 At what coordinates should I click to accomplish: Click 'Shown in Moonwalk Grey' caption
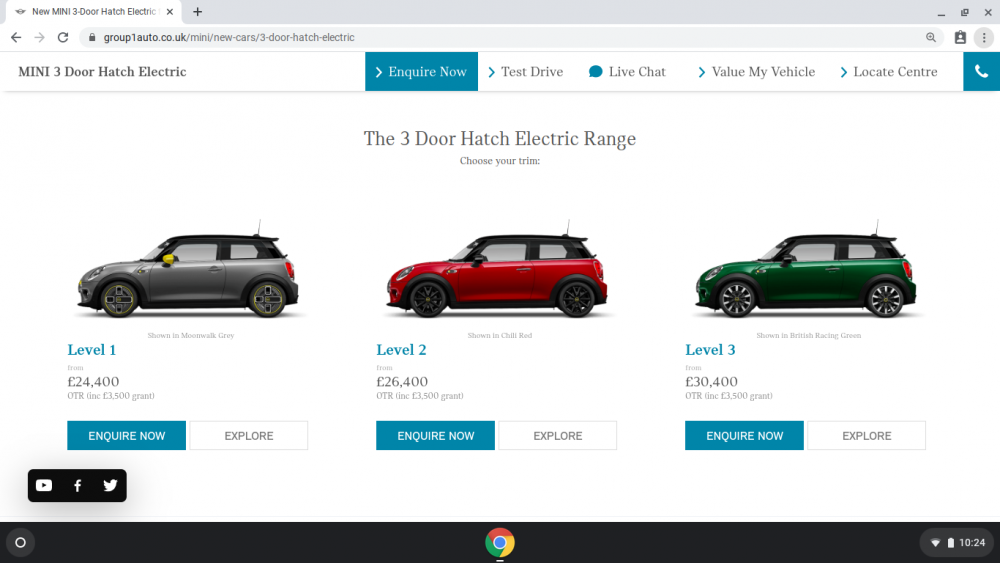tap(191, 335)
